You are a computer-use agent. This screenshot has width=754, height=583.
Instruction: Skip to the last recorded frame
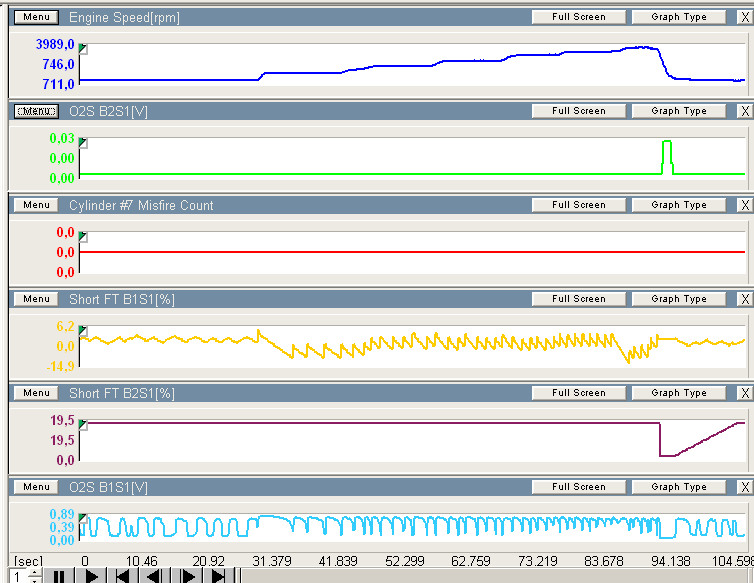217,576
